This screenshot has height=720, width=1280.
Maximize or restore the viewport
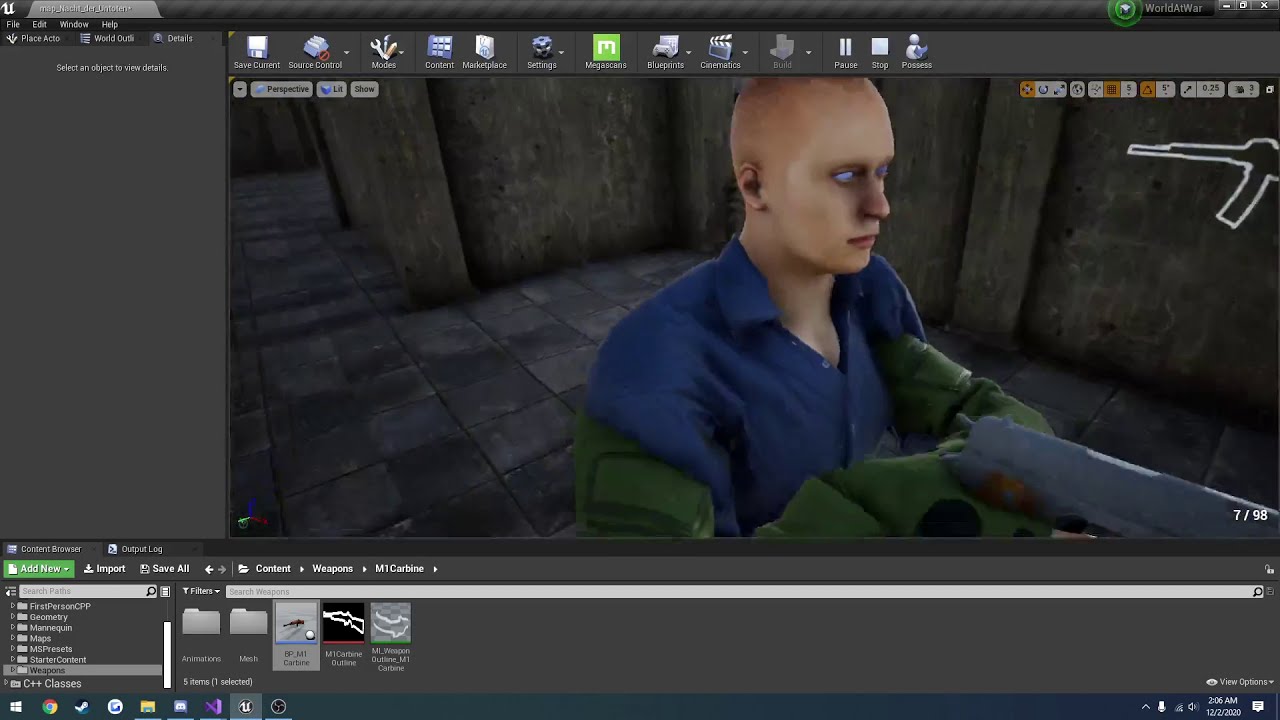pyautogui.click(x=1270, y=89)
